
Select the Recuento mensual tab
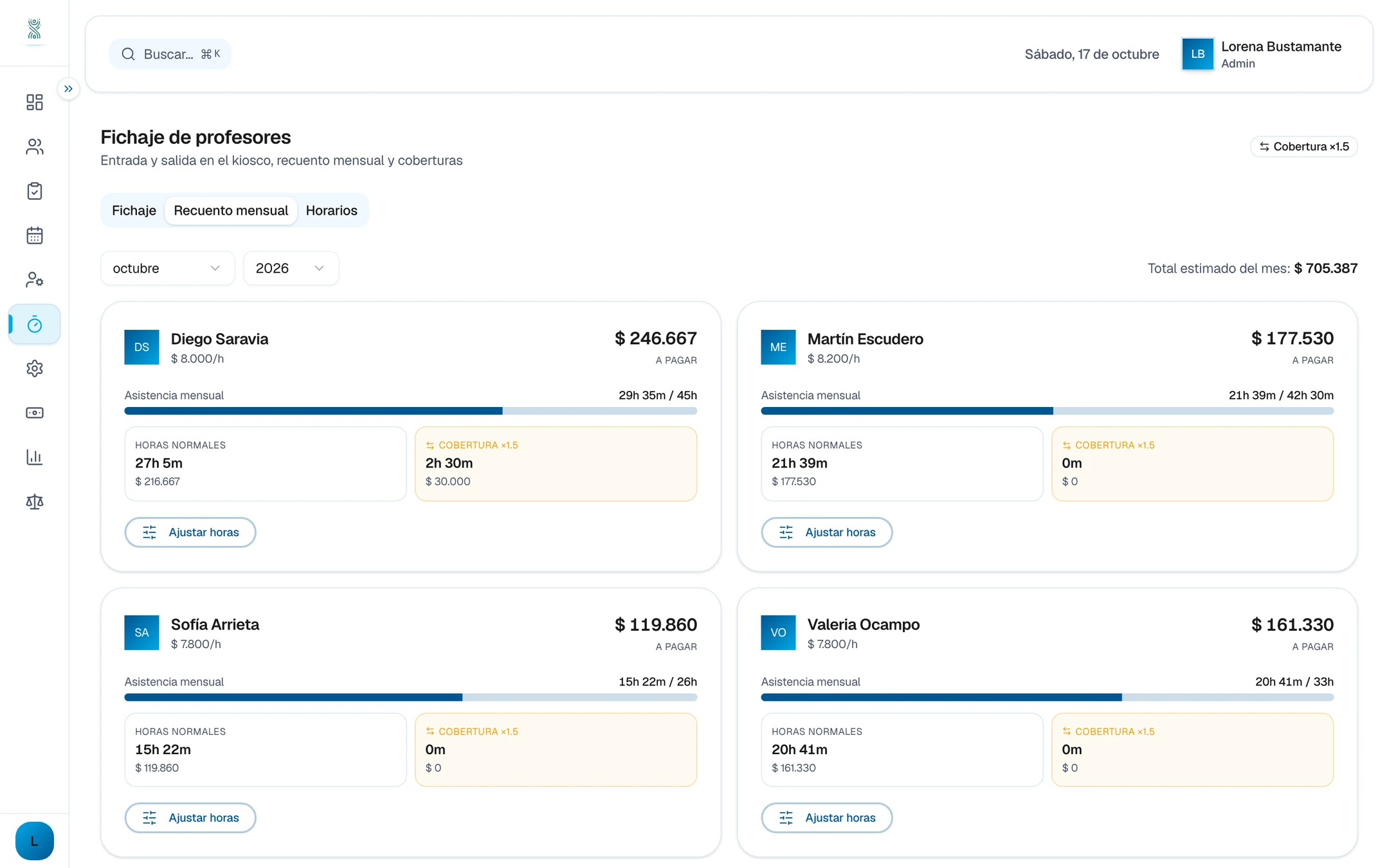231,210
